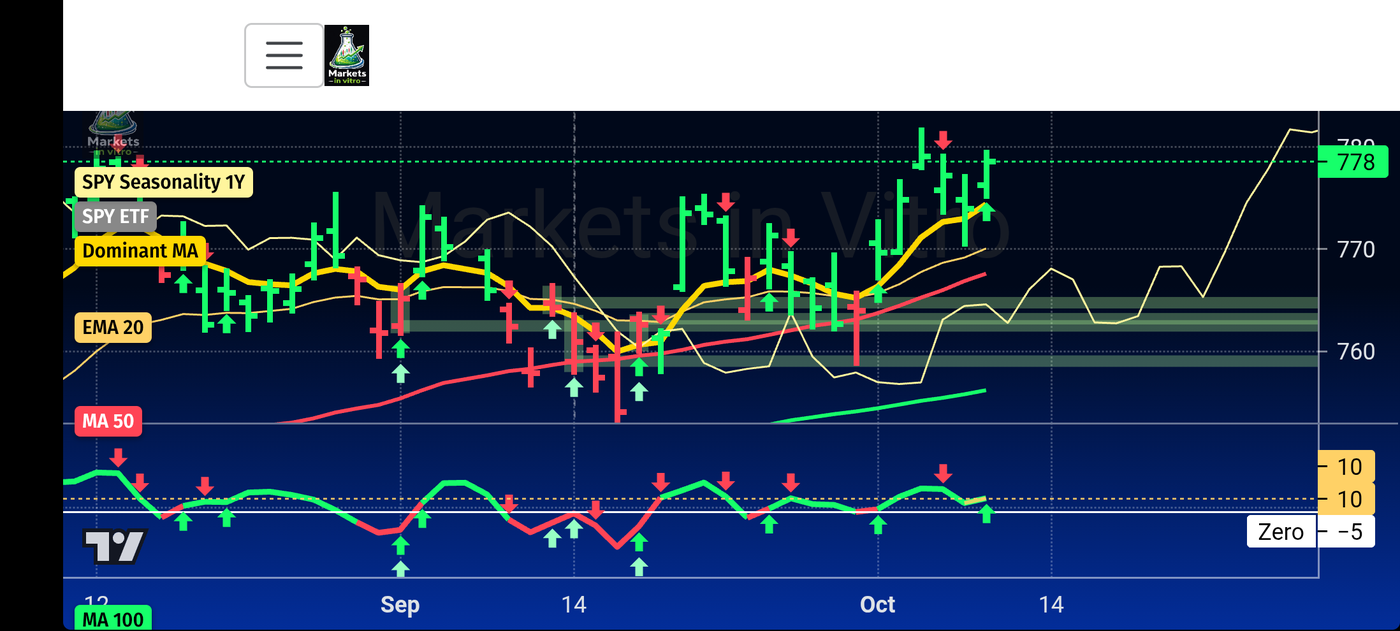The height and width of the screenshot is (631, 1400).
Task: Click the 778 current price tag
Action: 1355,162
